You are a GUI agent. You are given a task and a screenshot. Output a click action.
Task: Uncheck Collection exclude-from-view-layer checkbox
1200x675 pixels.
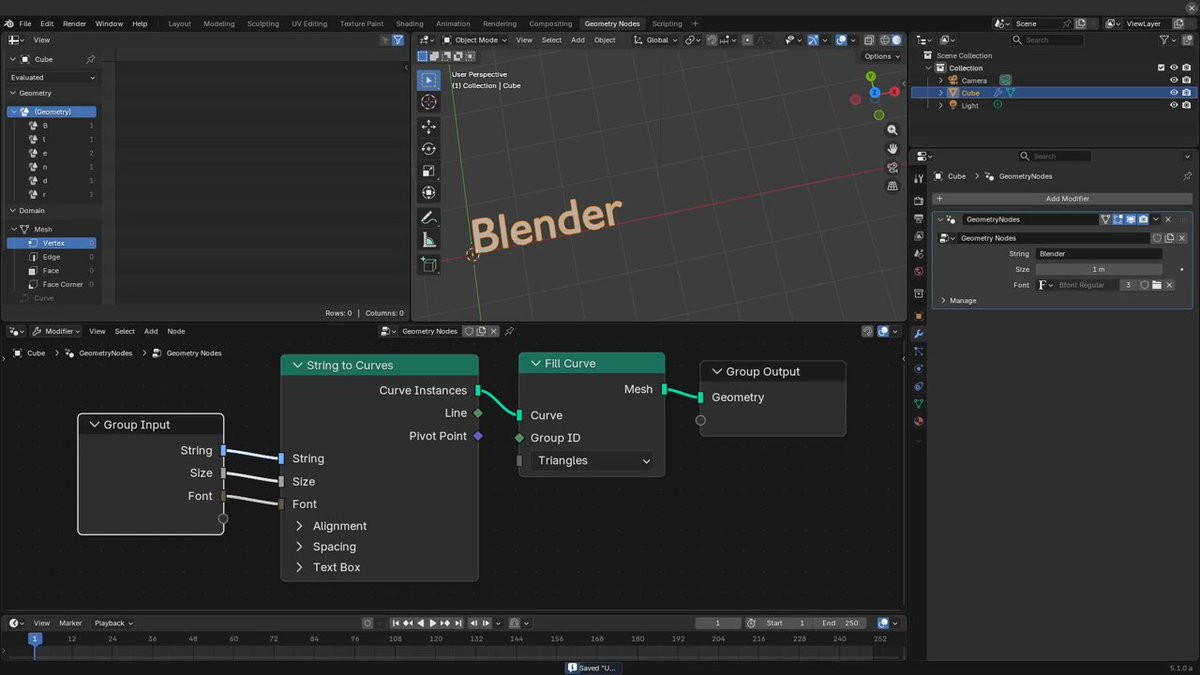(x=1161, y=68)
